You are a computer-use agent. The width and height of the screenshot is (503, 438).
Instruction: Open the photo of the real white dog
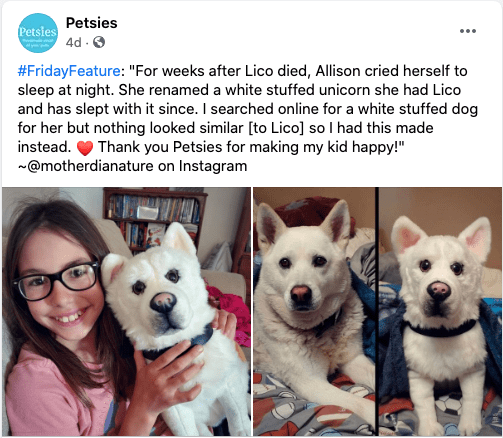[314, 312]
